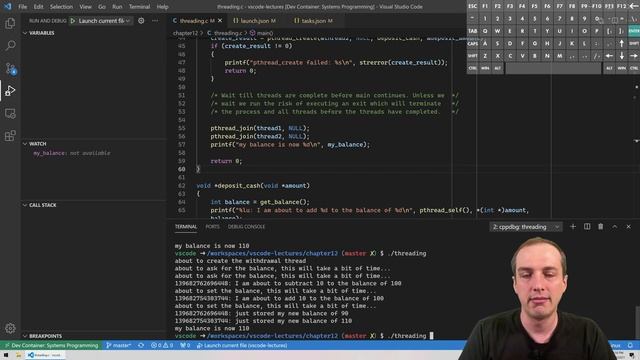The height and width of the screenshot is (360, 640).
Task: Split the terminal panel
Action: (587, 227)
